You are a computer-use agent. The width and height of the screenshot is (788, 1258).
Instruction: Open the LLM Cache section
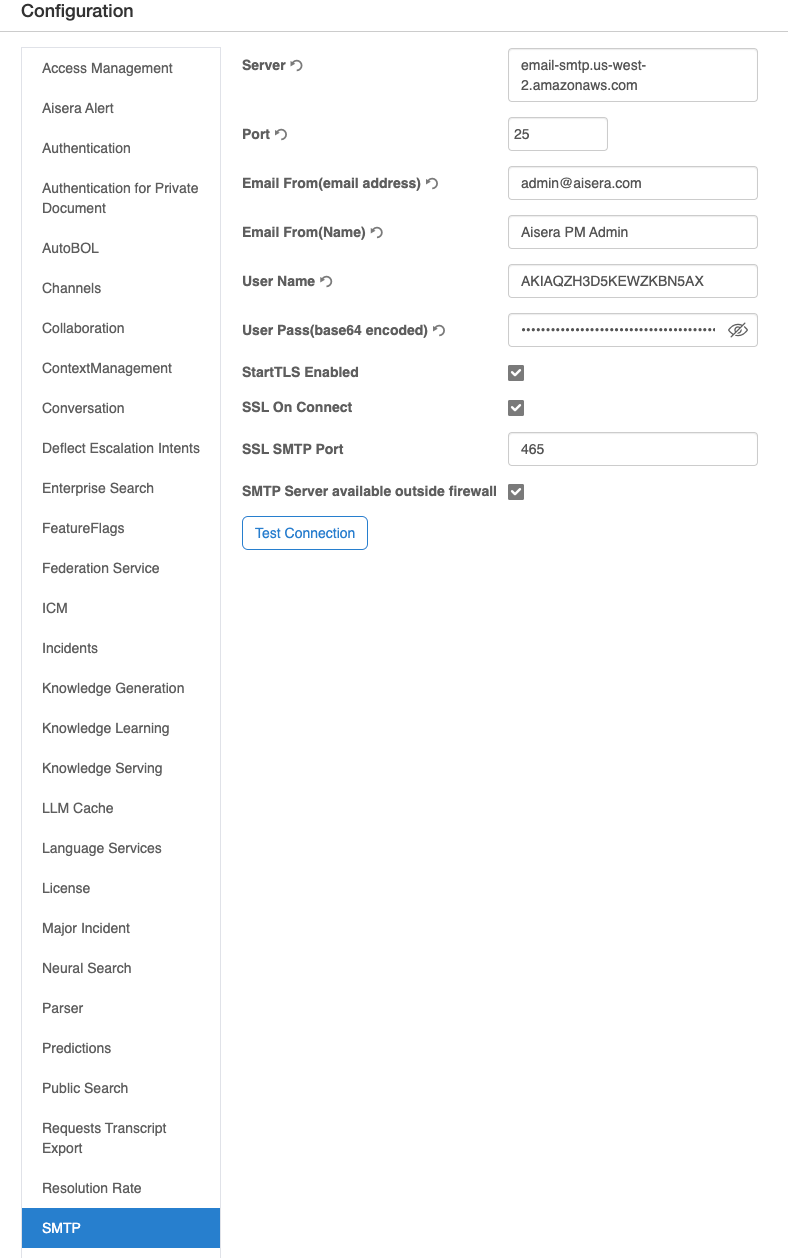point(78,808)
